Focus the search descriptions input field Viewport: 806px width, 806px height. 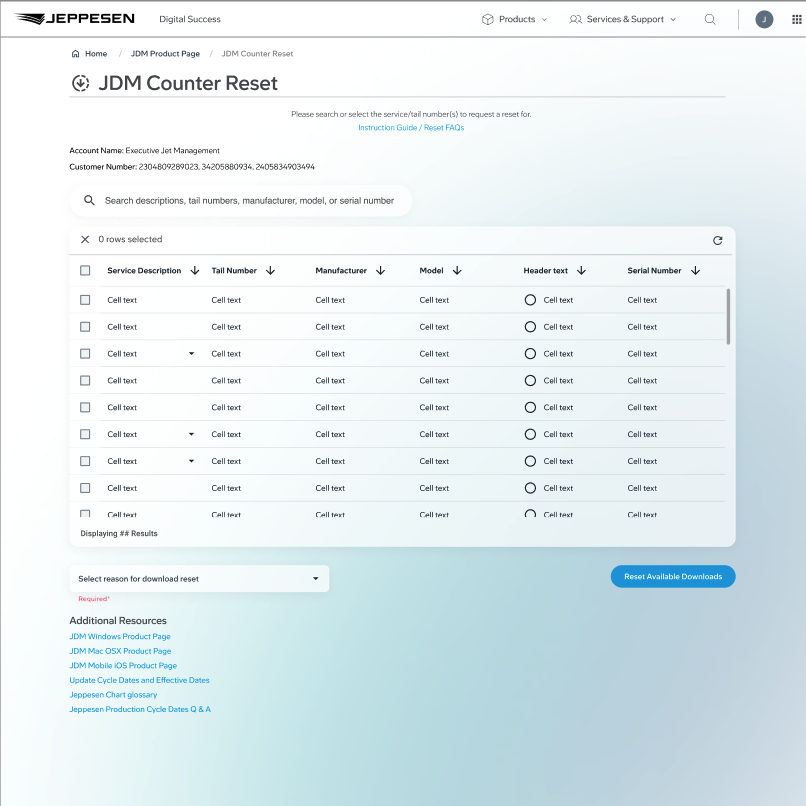pos(241,200)
